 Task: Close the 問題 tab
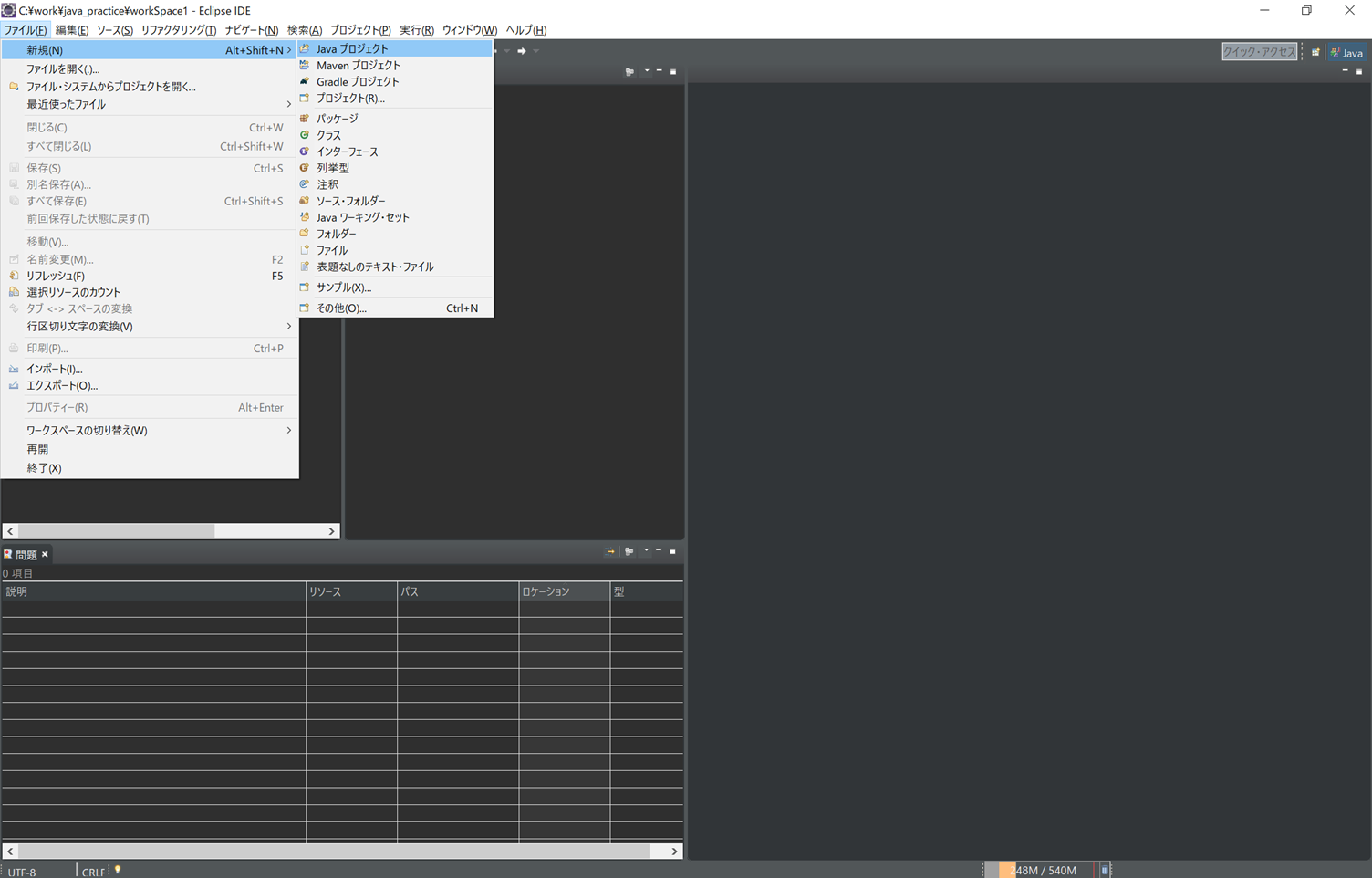[x=45, y=554]
